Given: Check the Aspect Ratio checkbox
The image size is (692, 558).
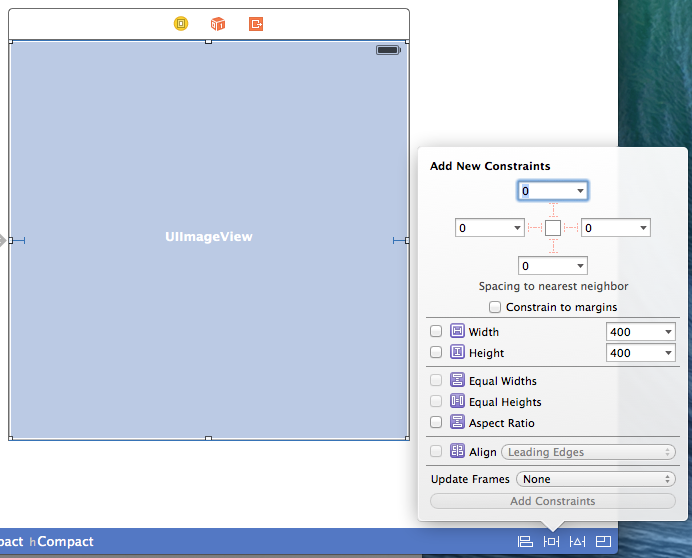Looking at the screenshot, I should 436,422.
